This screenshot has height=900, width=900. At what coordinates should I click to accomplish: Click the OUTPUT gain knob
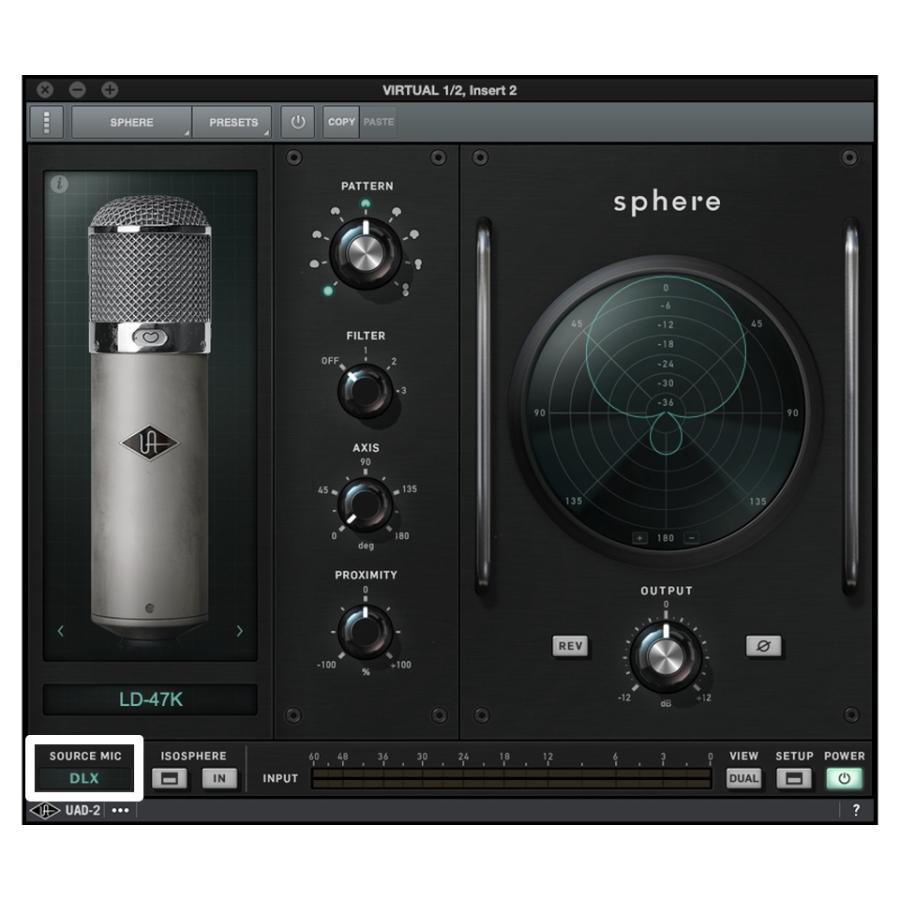tap(666, 655)
